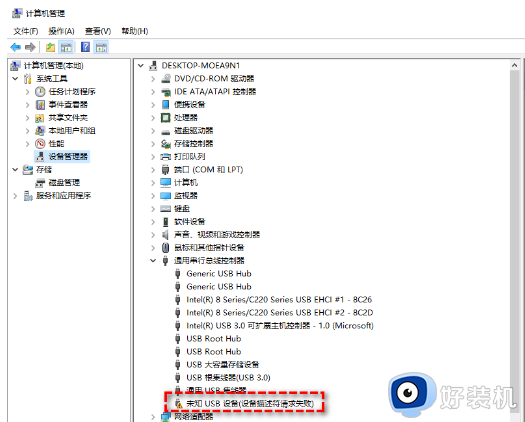Click the 存储 storage icon

click(28, 170)
